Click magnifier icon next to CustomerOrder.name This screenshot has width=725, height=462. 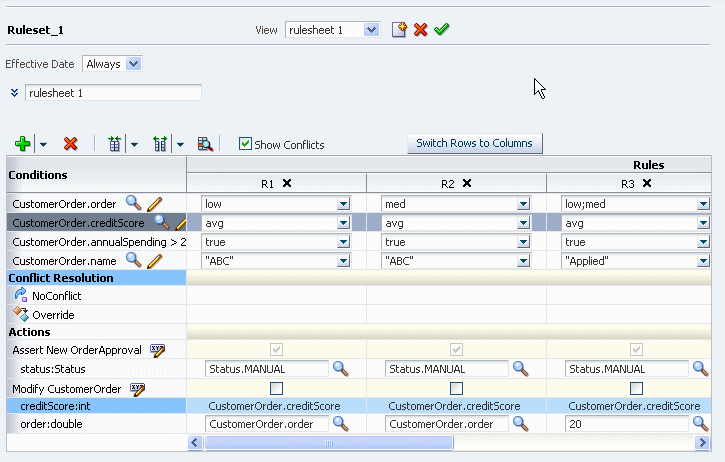pyautogui.click(x=134, y=260)
